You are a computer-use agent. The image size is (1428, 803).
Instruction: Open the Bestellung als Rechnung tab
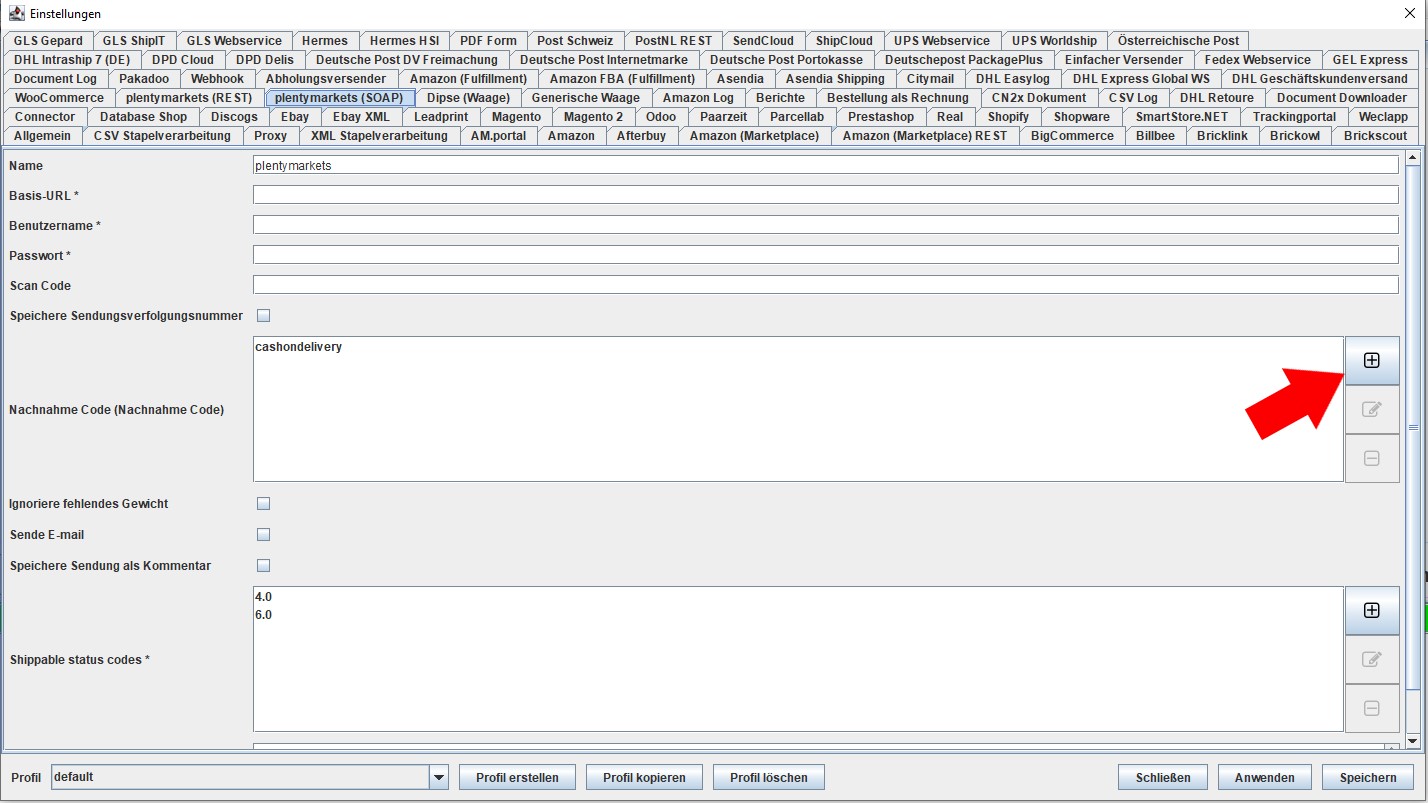(x=898, y=98)
